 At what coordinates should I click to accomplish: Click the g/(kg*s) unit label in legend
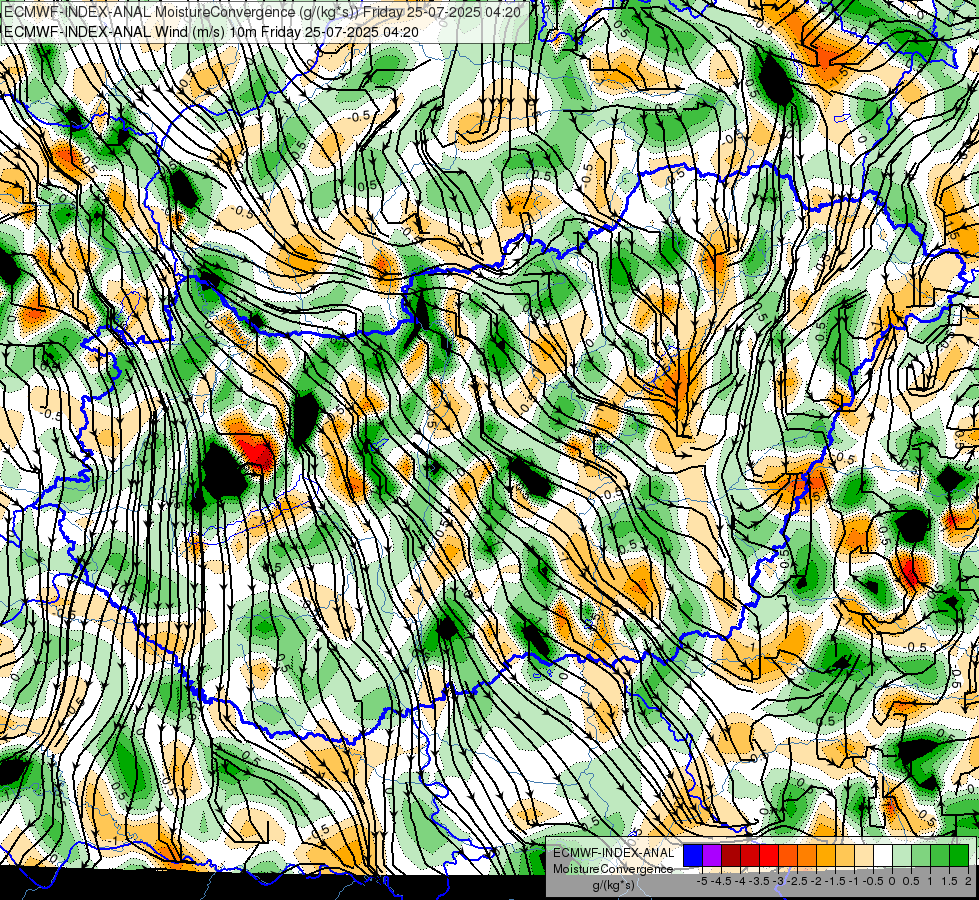coord(613,885)
